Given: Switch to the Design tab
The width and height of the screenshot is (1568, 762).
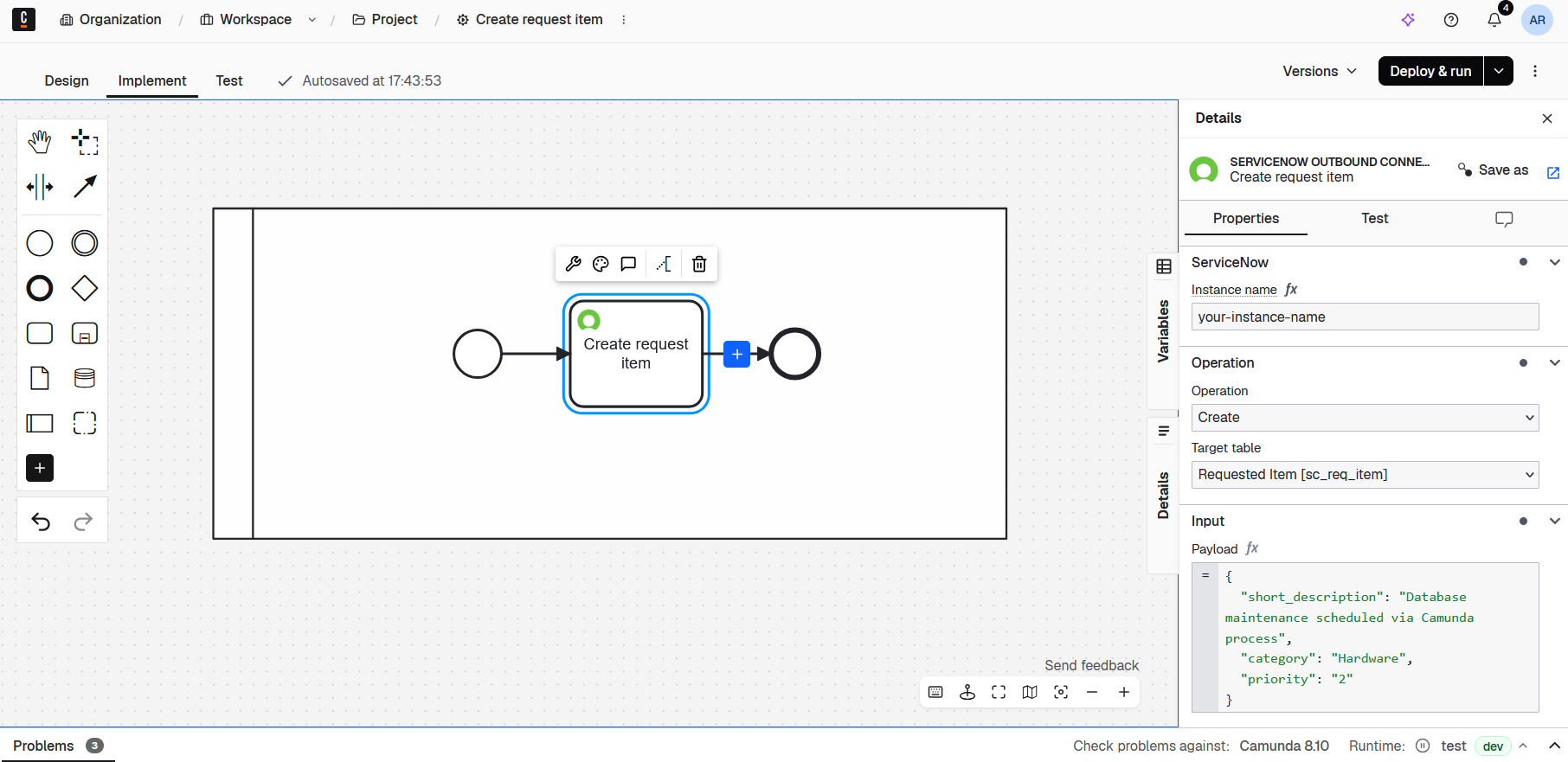Looking at the screenshot, I should (x=67, y=80).
